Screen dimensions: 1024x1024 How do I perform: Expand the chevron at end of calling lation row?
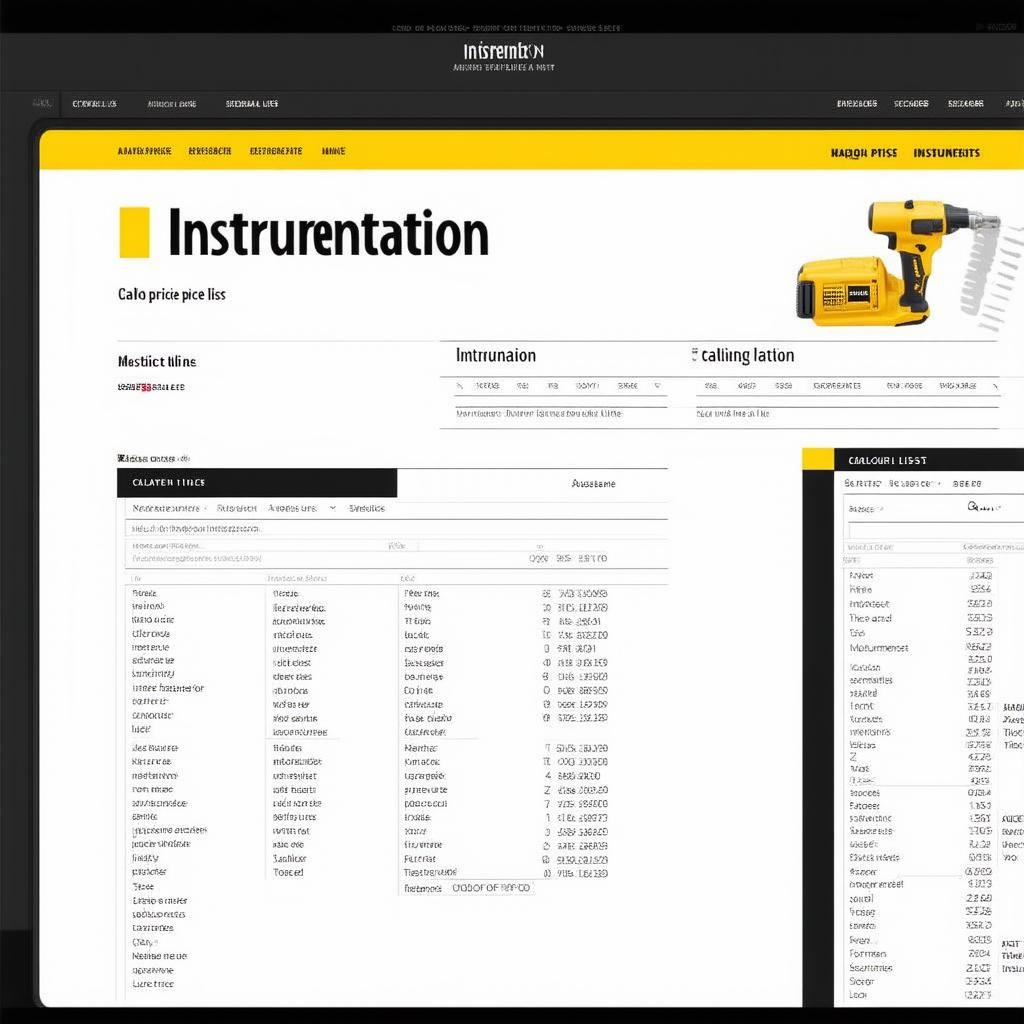995,385
